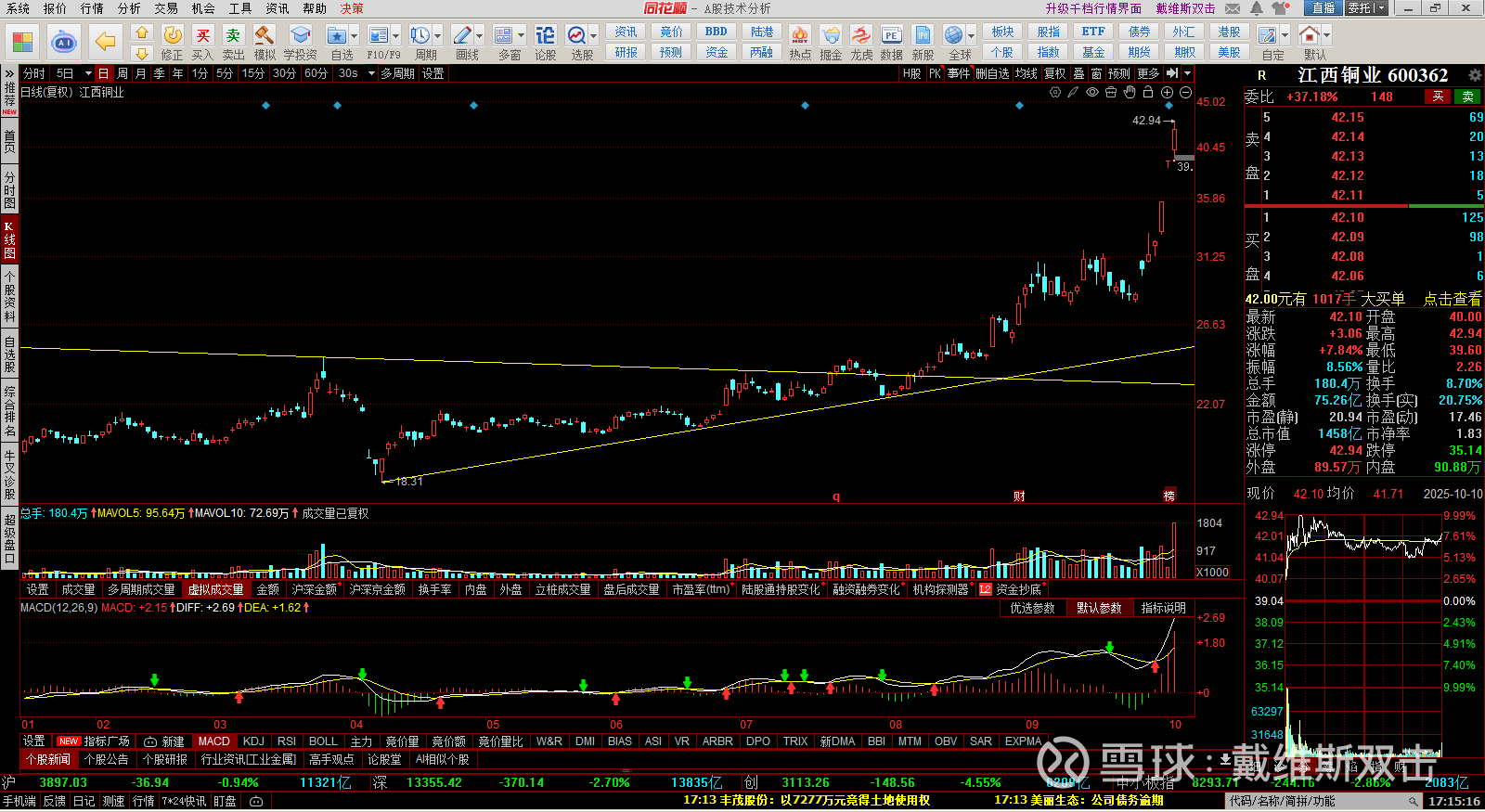Zoom in chart with plus icon

coord(1167,92)
